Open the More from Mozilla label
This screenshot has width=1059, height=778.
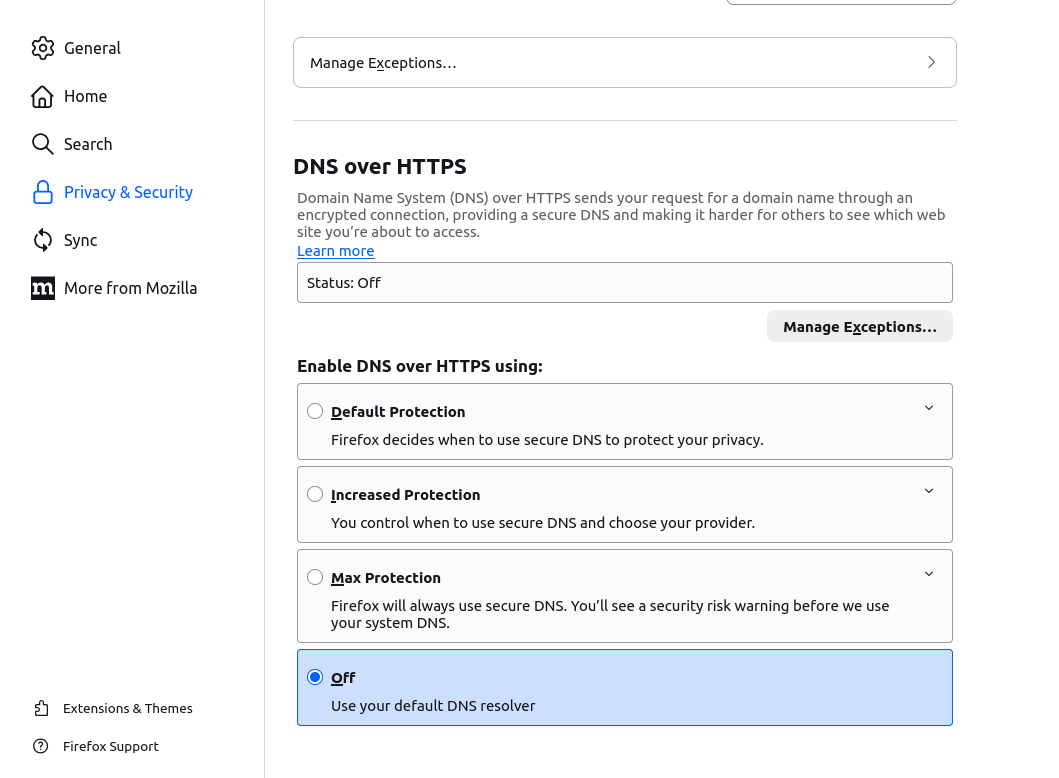pos(130,288)
